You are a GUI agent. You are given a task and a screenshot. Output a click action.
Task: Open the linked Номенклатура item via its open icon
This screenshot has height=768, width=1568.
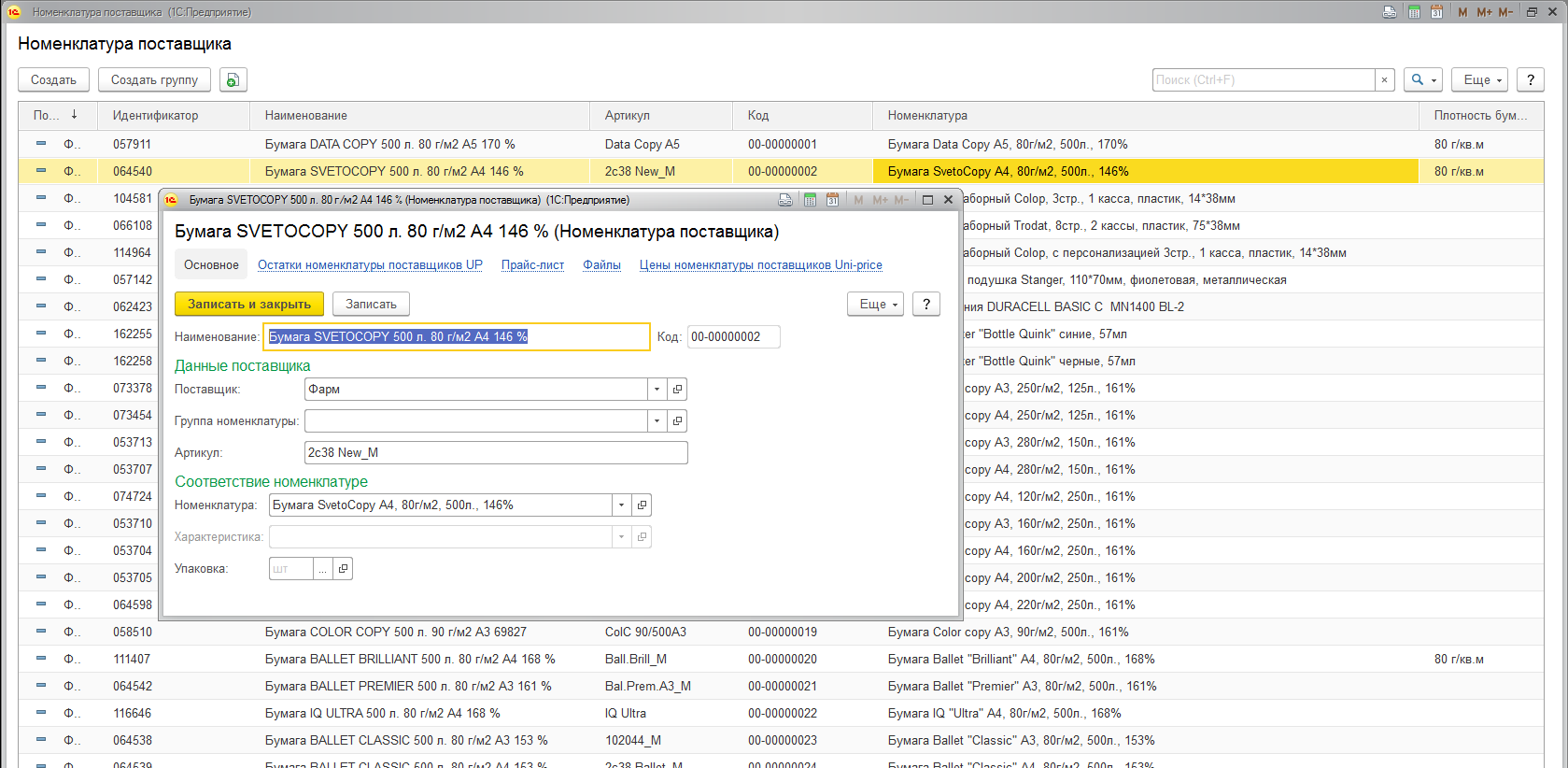pyautogui.click(x=642, y=505)
